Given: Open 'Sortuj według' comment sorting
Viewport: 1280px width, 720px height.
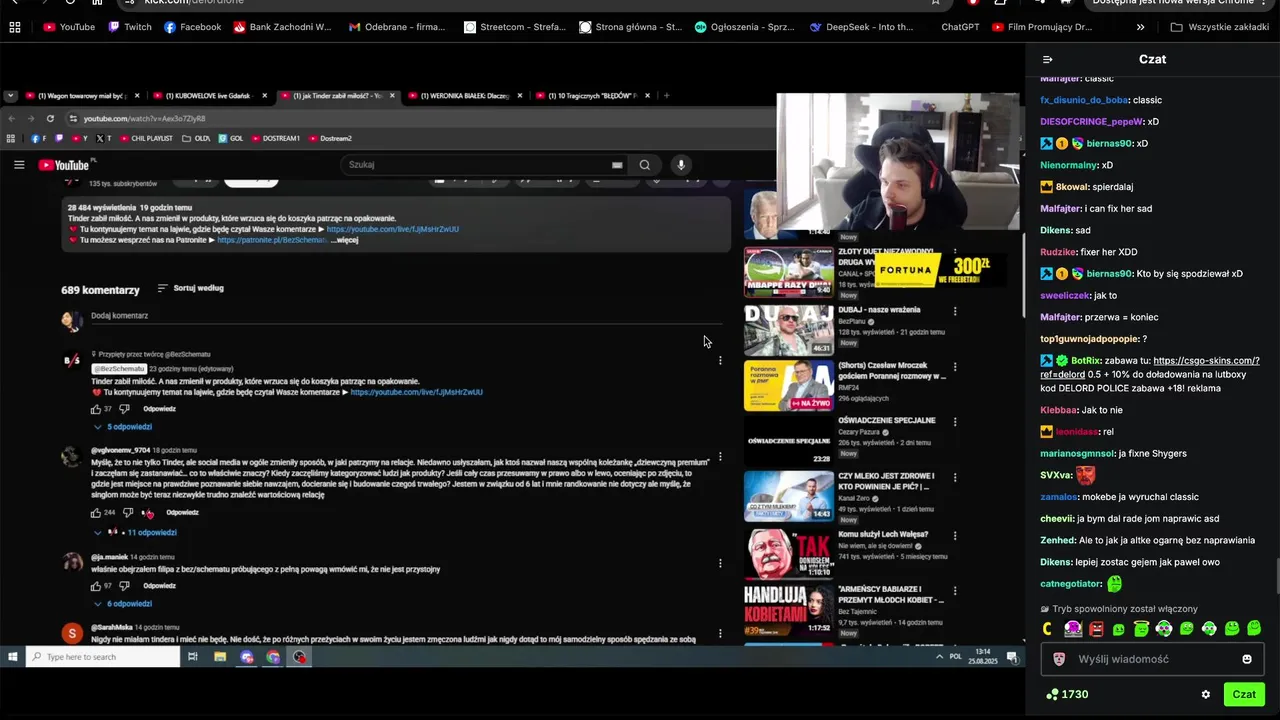Looking at the screenshot, I should pyautogui.click(x=191, y=288).
